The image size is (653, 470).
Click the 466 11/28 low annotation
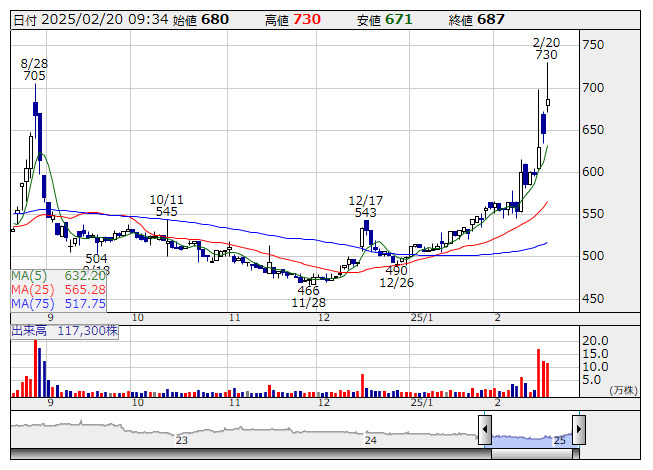click(308, 296)
